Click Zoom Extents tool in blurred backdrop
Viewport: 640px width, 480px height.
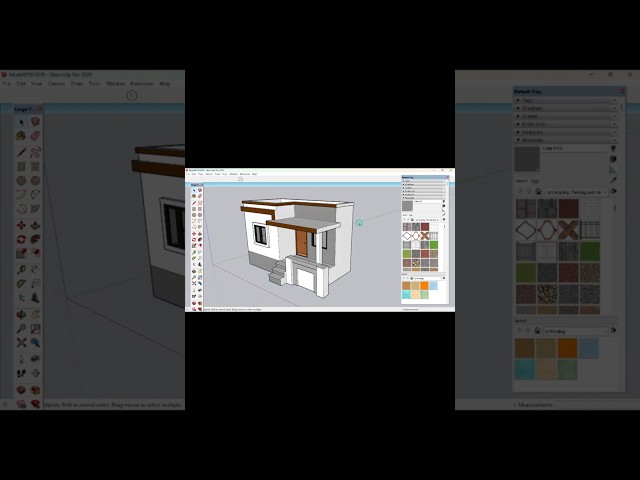click(x=21, y=342)
